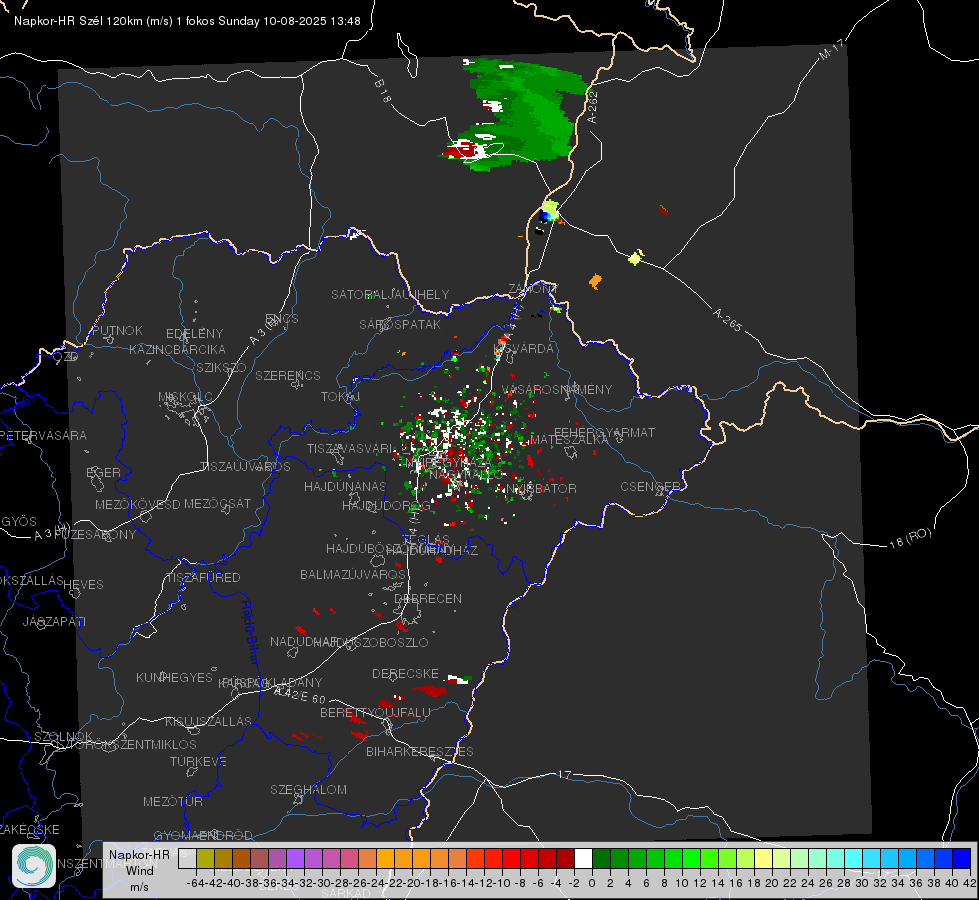The image size is (979, 900).
Task: Click the radar title text dated 10-08-2025 13:48
Action: click(x=187, y=21)
